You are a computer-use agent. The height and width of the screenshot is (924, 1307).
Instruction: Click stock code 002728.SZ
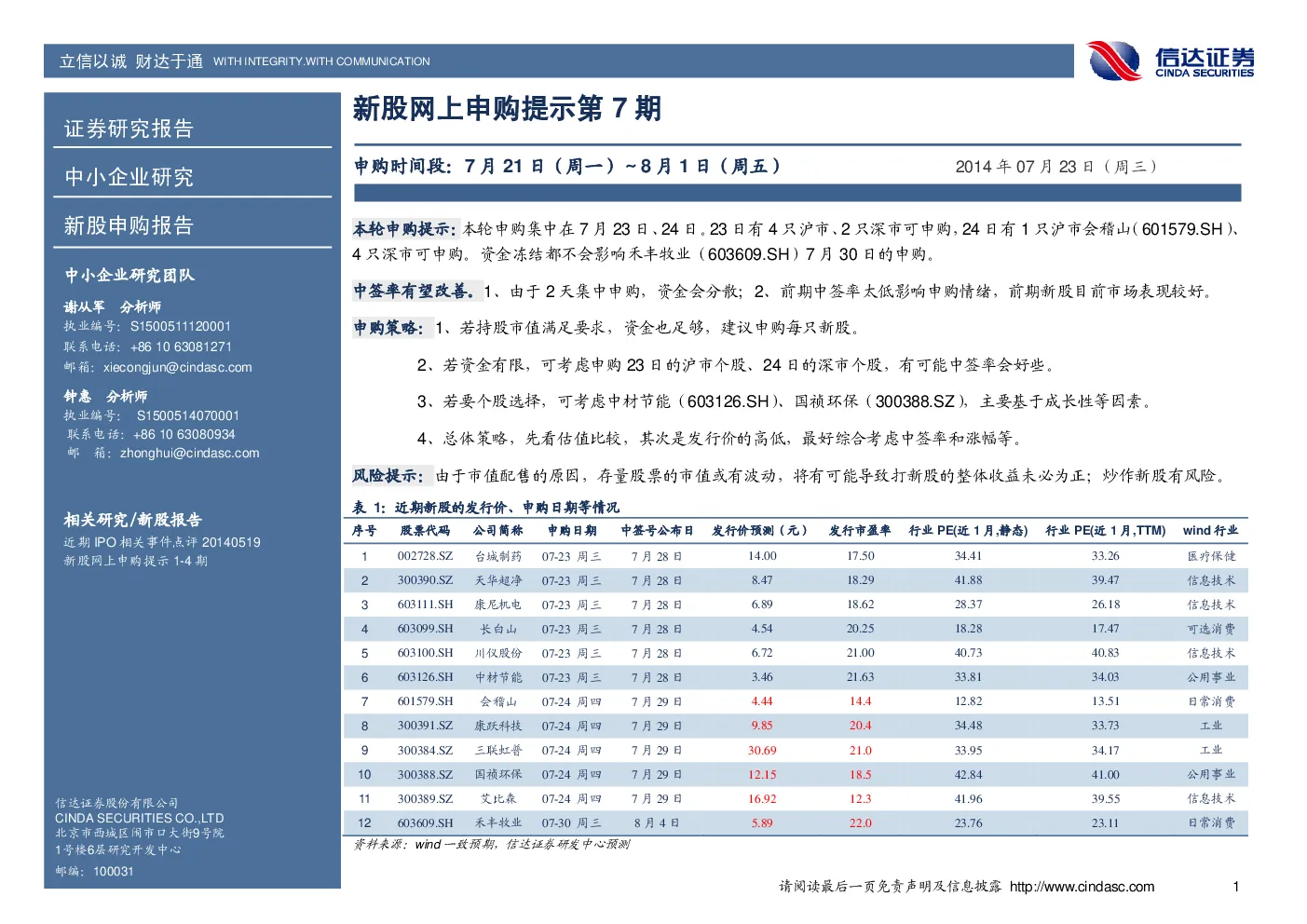tap(425, 556)
